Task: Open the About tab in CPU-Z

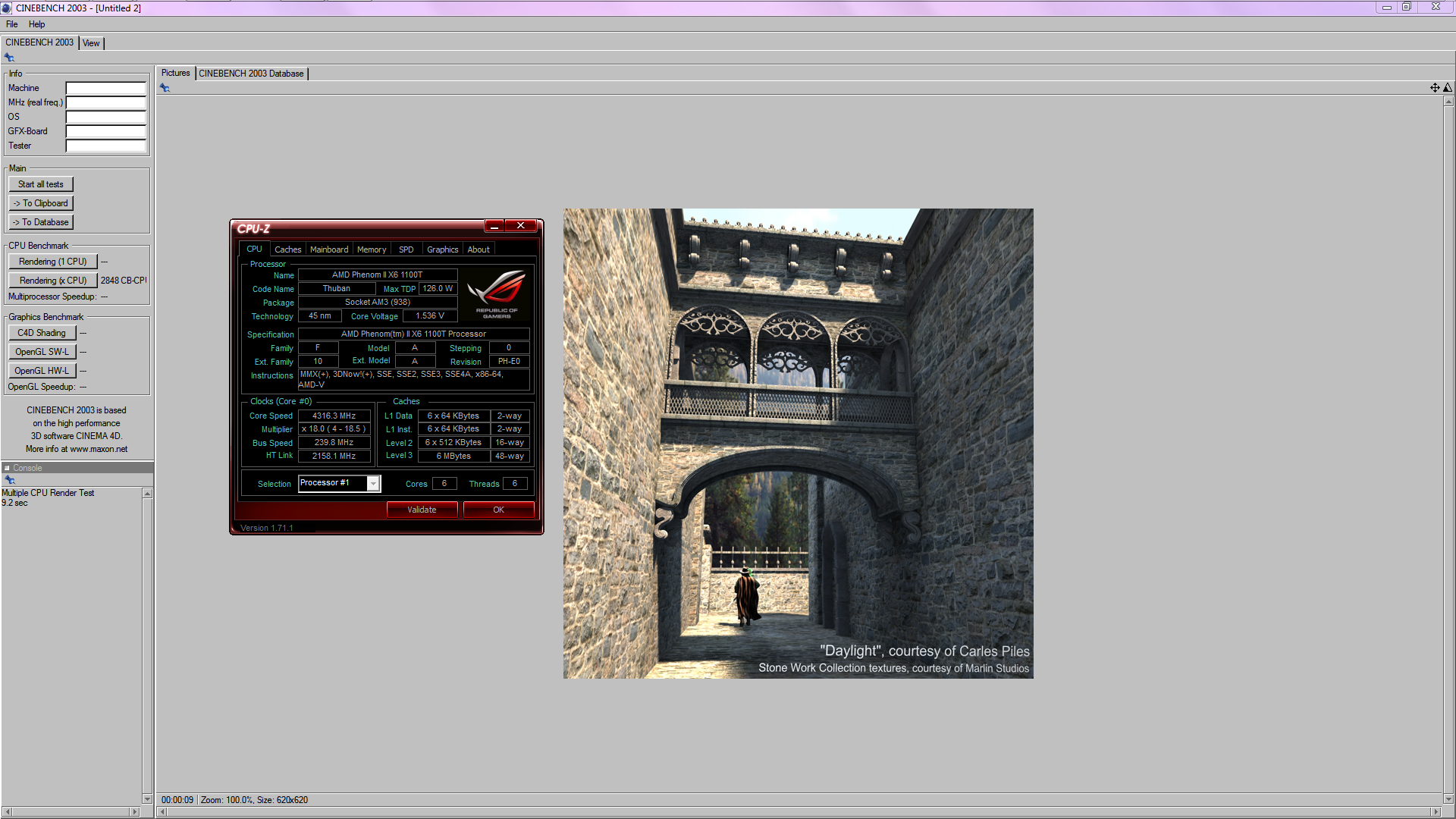Action: tap(479, 249)
